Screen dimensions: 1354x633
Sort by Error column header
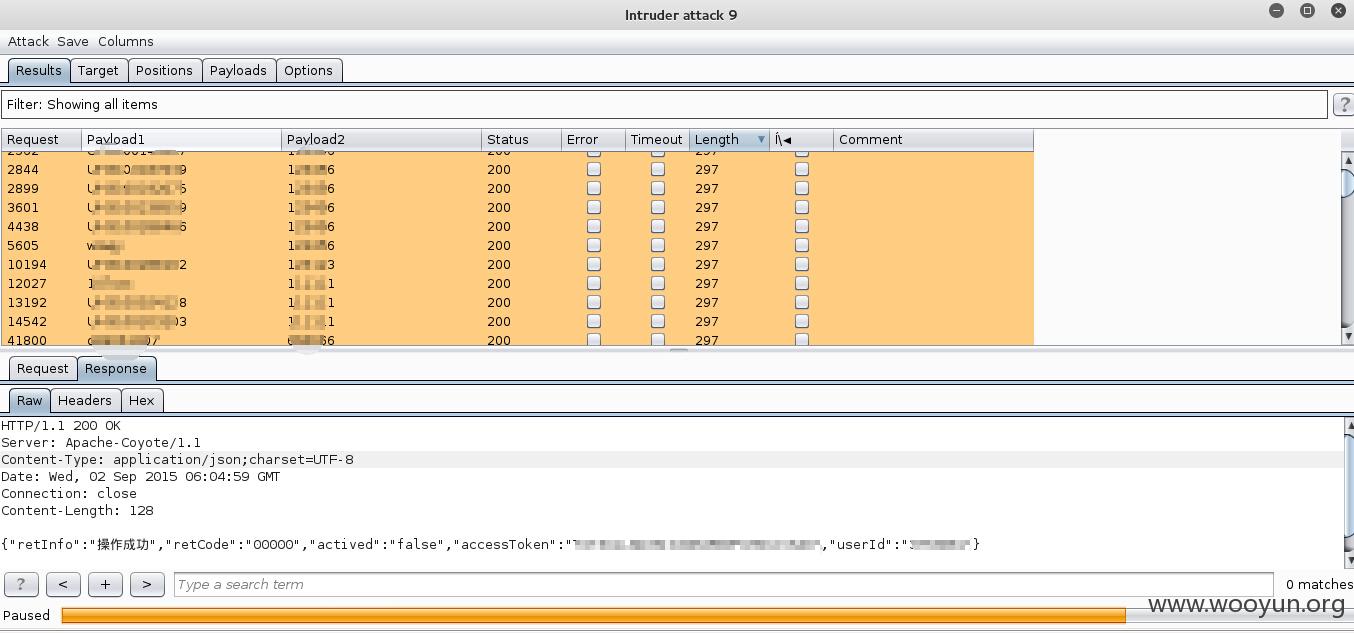click(x=593, y=139)
